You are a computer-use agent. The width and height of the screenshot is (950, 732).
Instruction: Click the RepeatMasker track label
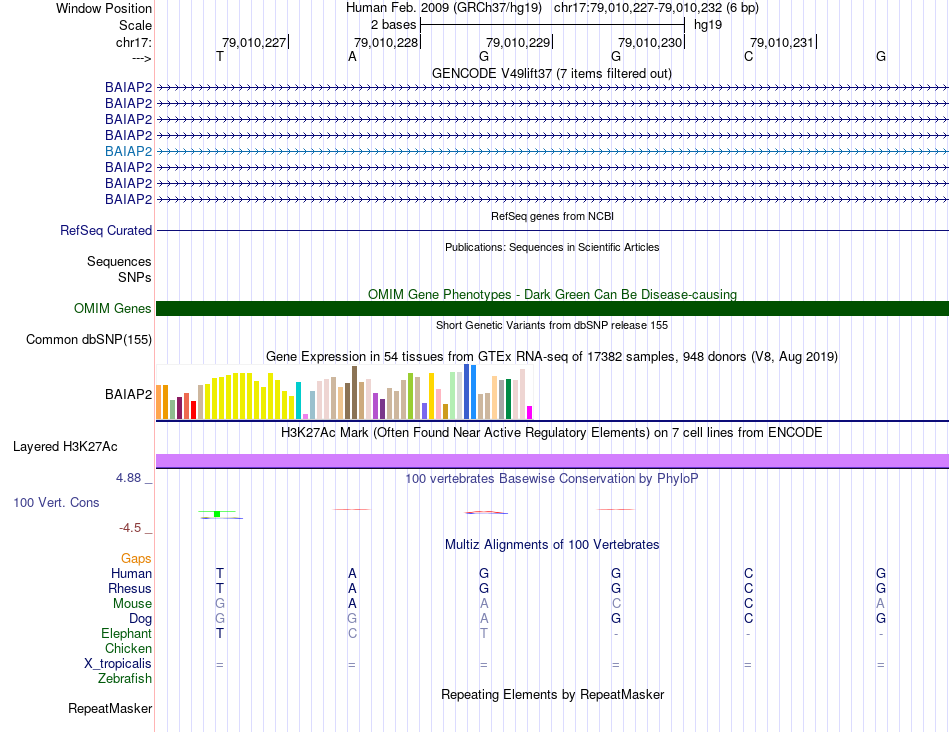click(x=110, y=708)
